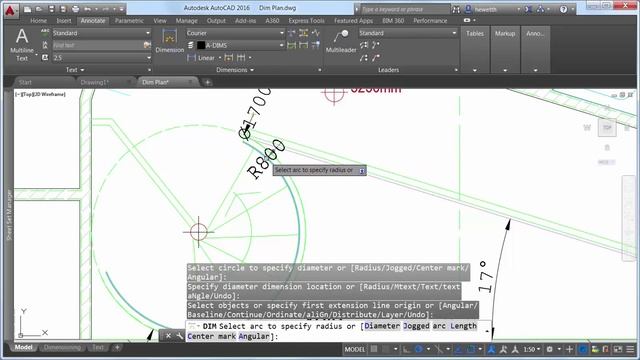The width and height of the screenshot is (640, 360).
Task: Expand the Dimensions panel
Action: click(x=235, y=70)
